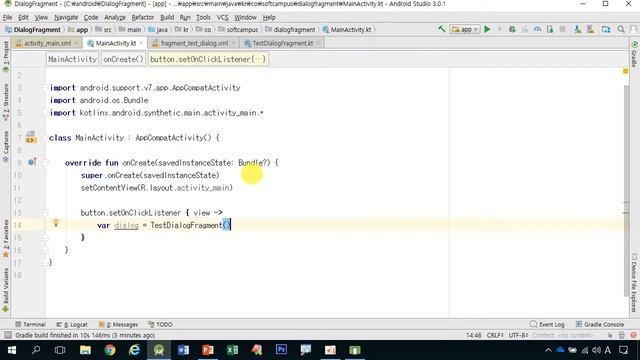The width and height of the screenshot is (640, 360).
Task: Open the Build Variants tool window
Action: (5, 290)
